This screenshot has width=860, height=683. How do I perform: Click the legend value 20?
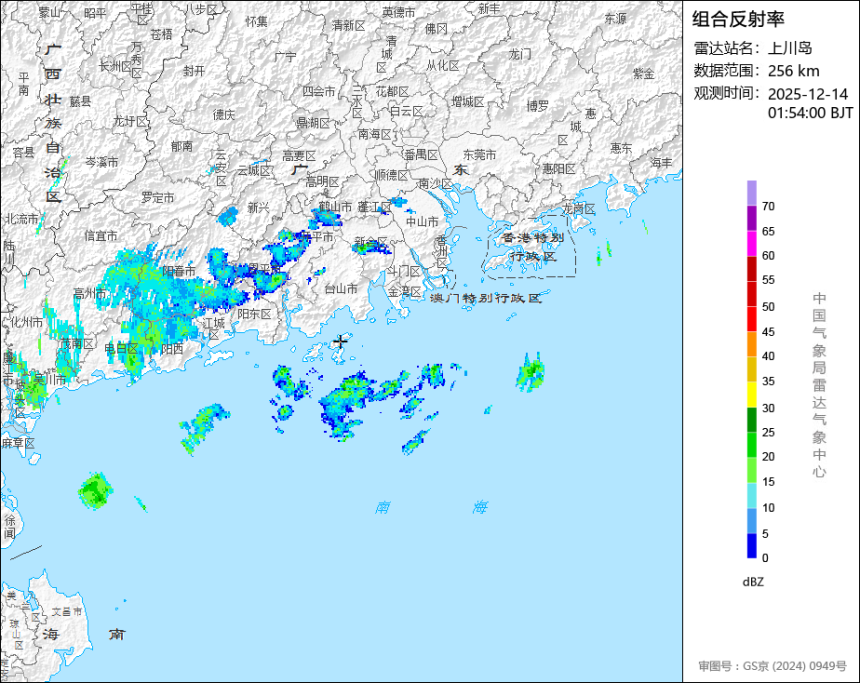[768, 457]
